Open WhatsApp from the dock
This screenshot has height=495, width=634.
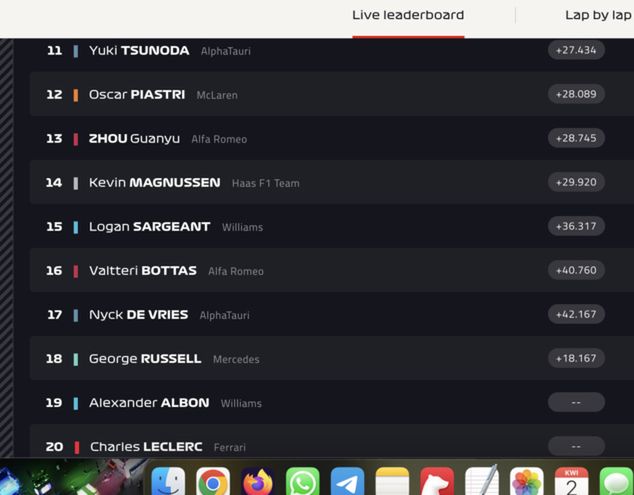(x=302, y=482)
